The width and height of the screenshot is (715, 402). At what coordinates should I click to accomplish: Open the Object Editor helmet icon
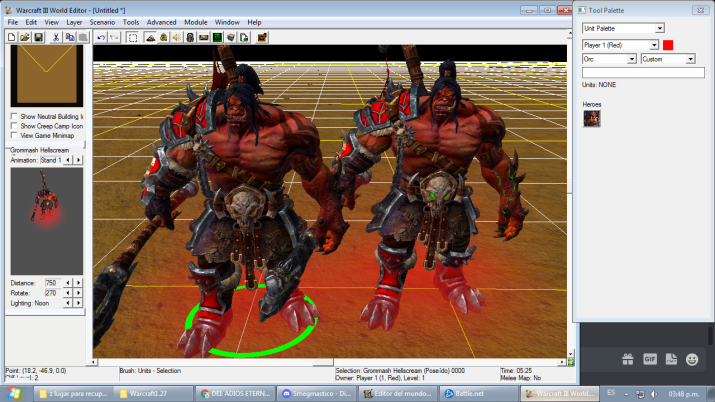click(190, 37)
